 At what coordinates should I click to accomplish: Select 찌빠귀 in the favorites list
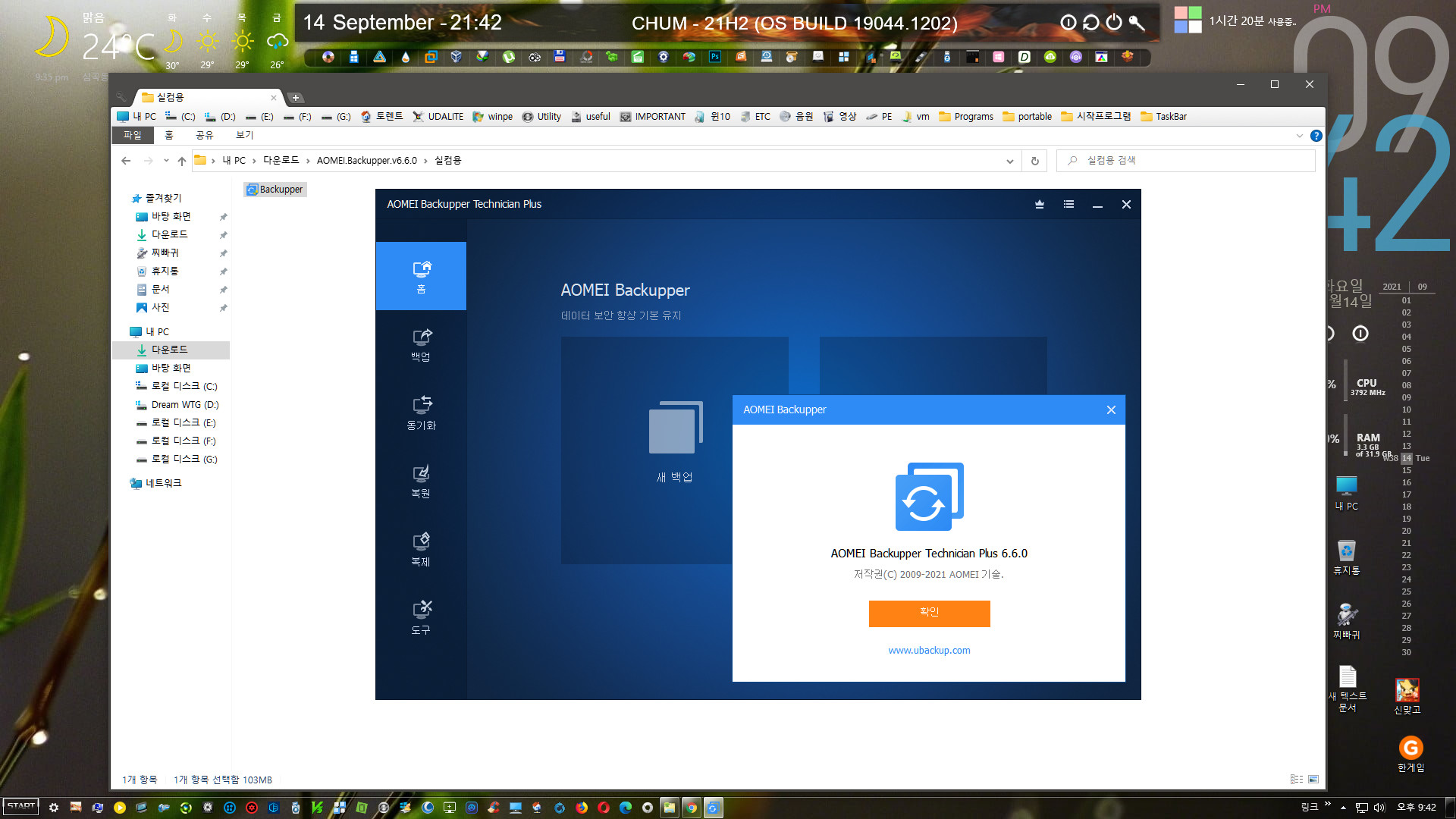point(158,253)
